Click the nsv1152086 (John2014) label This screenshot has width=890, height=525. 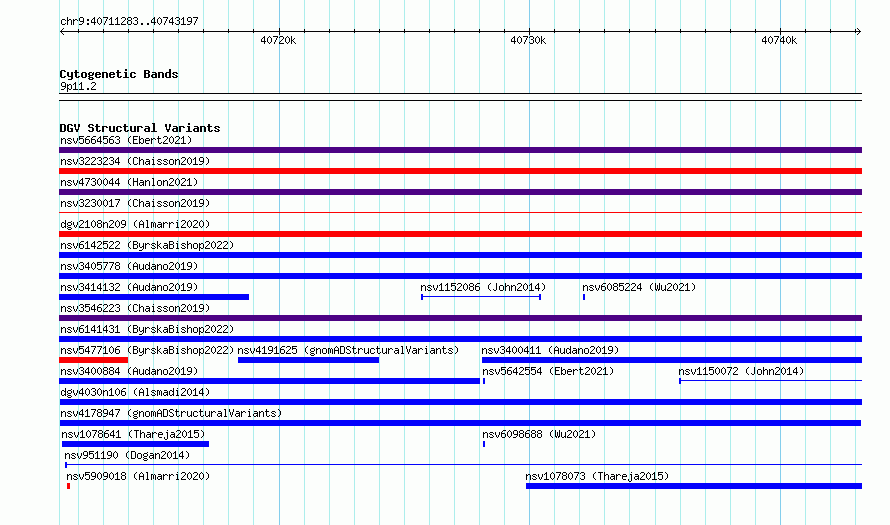coord(483,287)
